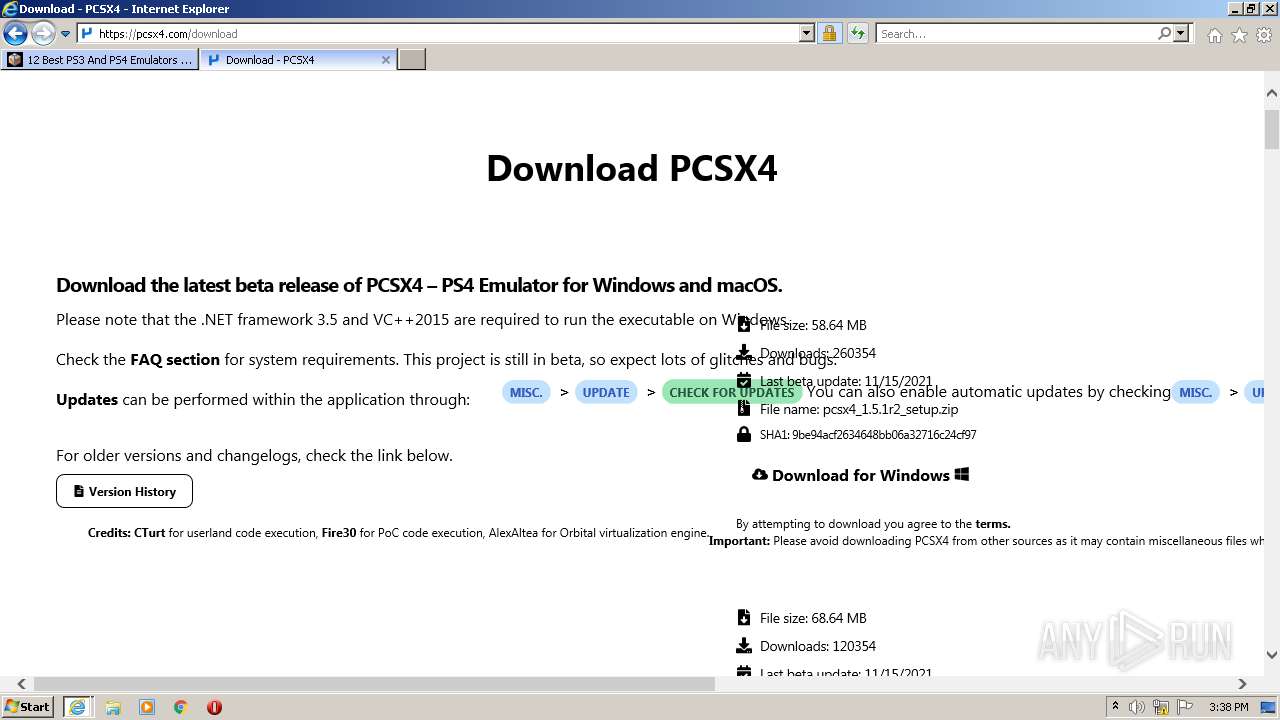Open a new blank tab
Screen dimensions: 1280x720
coord(412,60)
